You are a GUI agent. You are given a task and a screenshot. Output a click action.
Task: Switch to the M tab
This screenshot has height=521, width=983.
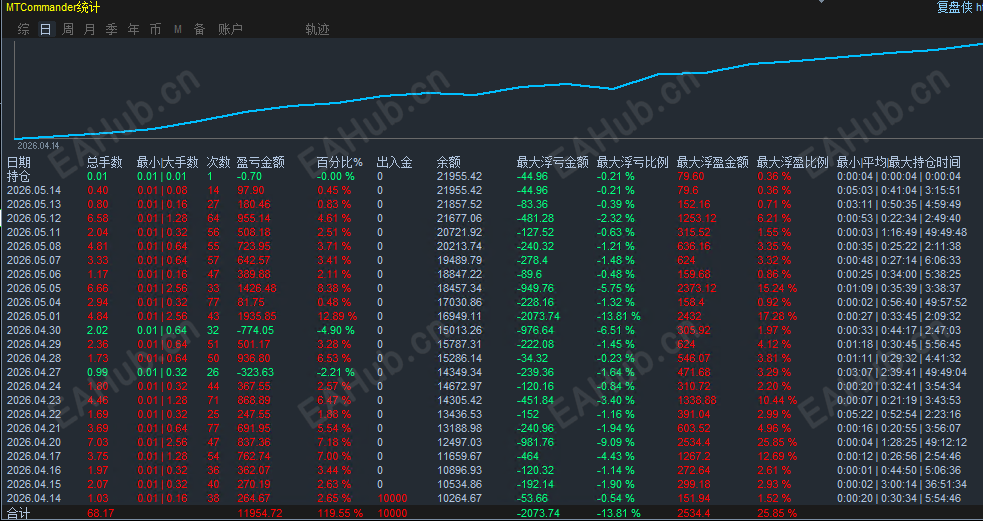(177, 29)
